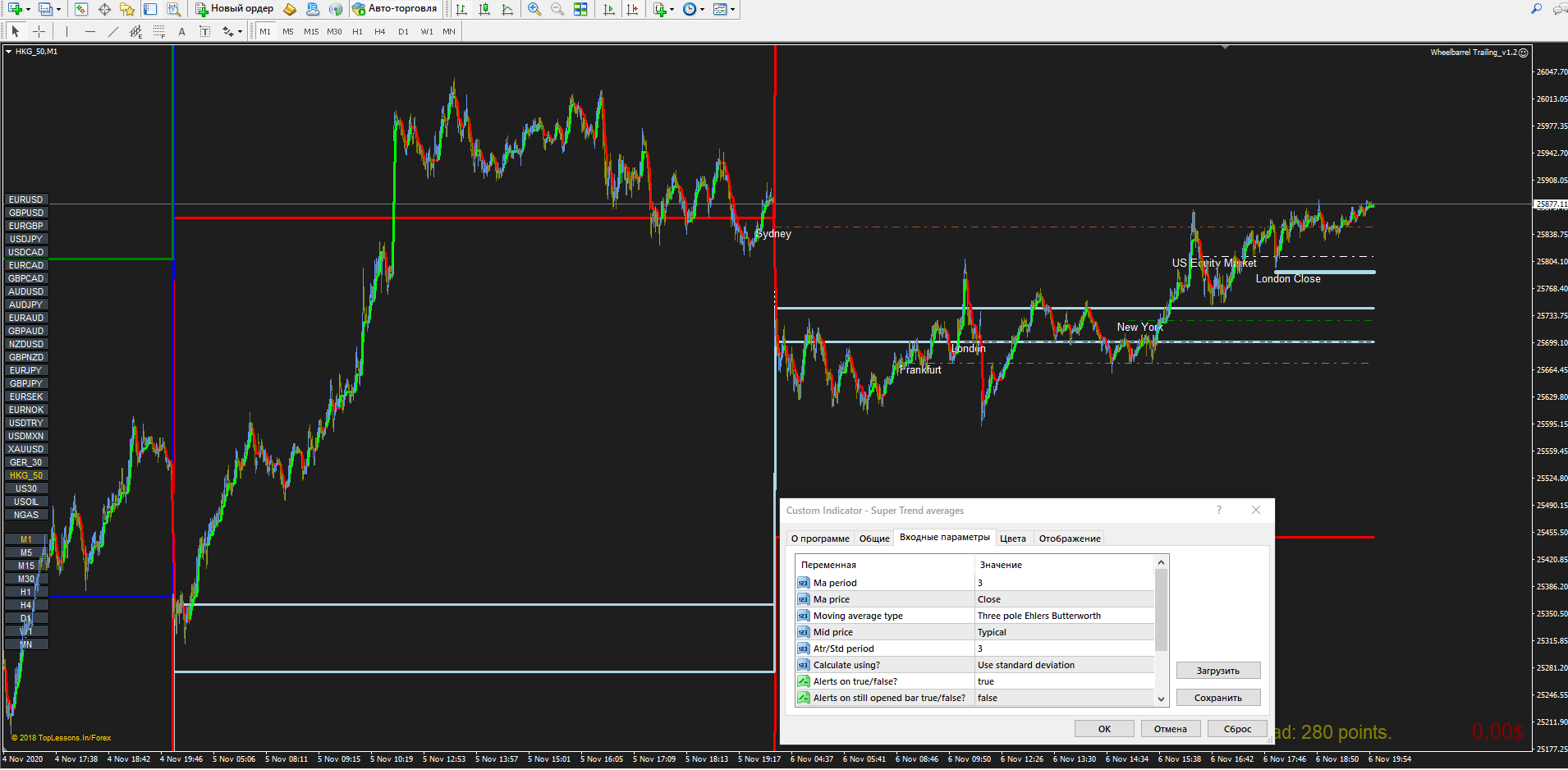1568x770 pixels.
Task: Toggle the Data Window crosshair icon
Action: pyautogui.click(x=104, y=9)
